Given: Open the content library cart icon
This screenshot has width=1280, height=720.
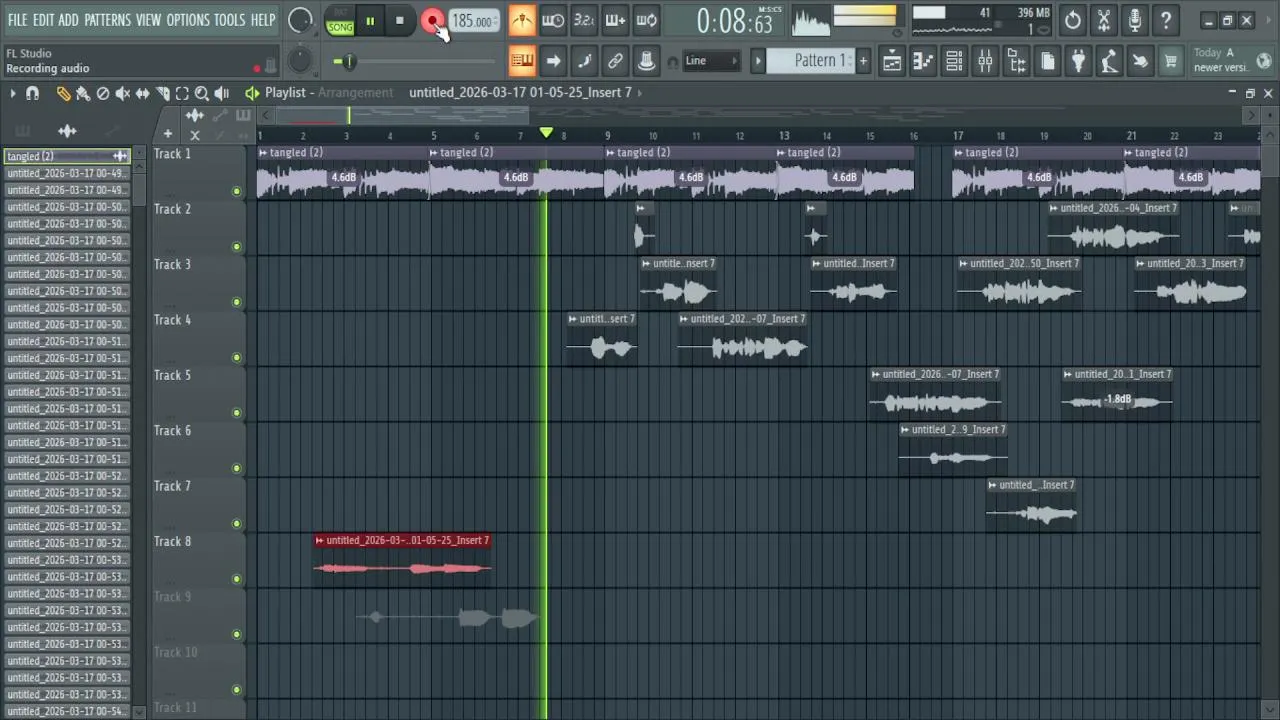Looking at the screenshot, I should coord(1171,61).
